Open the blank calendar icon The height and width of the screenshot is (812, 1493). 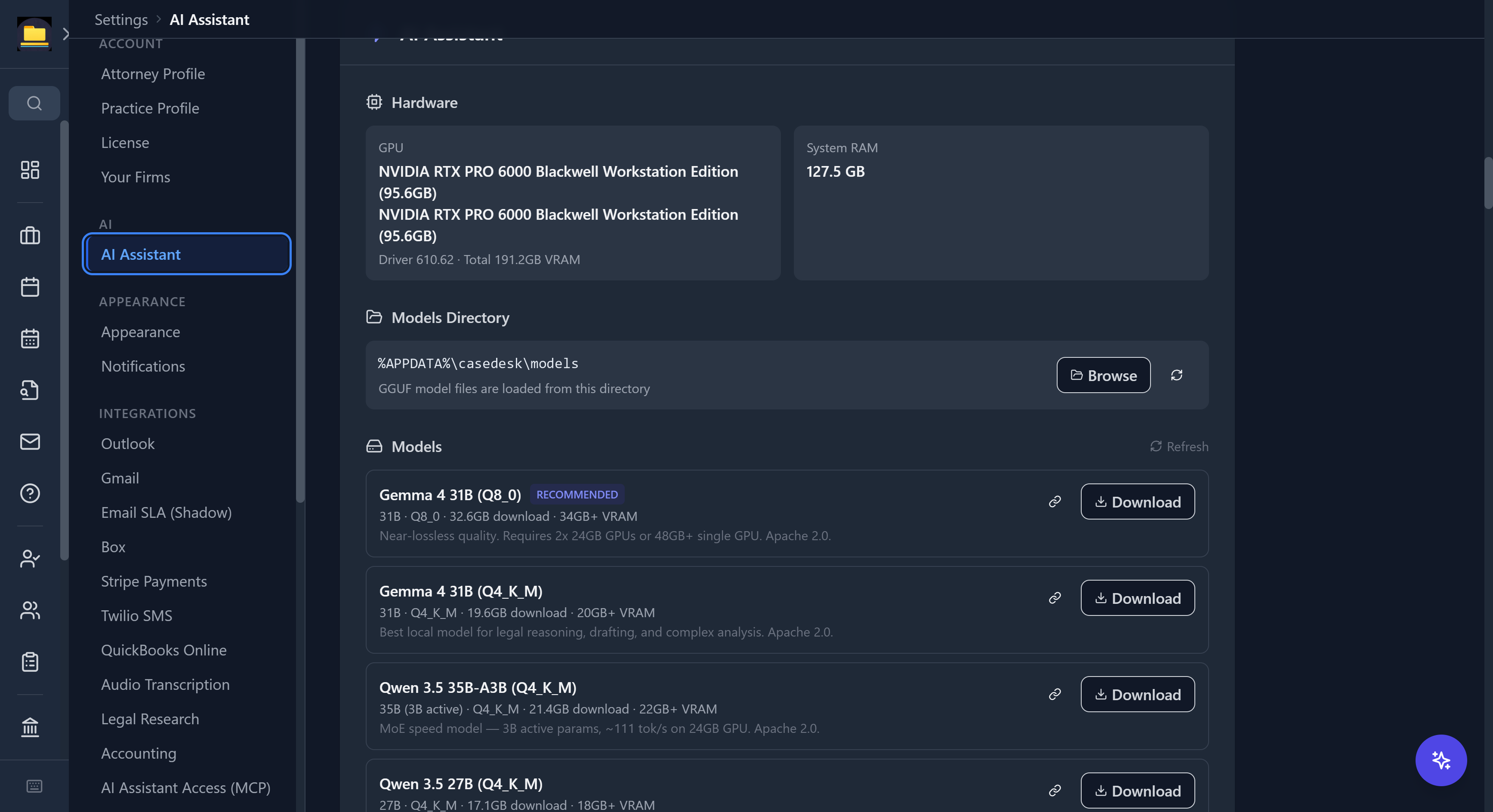(x=30, y=287)
